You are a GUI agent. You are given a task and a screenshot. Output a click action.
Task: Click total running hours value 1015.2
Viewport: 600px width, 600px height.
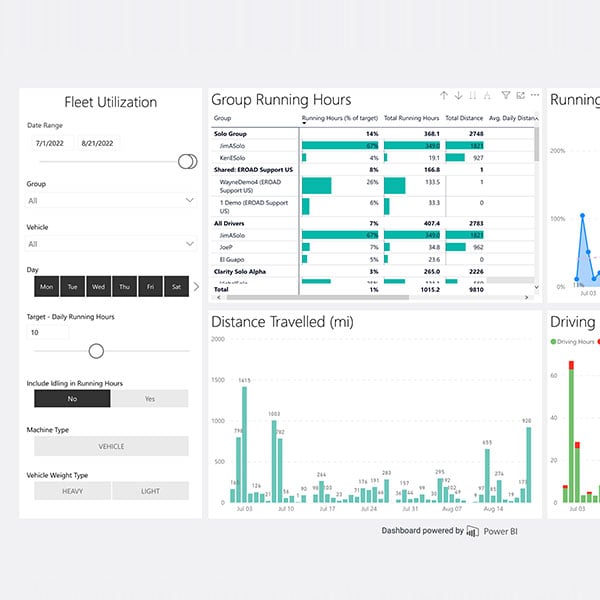[430, 289]
